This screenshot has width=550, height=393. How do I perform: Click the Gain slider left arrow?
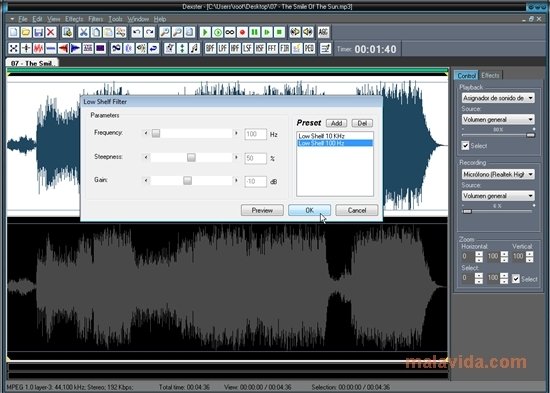tap(146, 180)
